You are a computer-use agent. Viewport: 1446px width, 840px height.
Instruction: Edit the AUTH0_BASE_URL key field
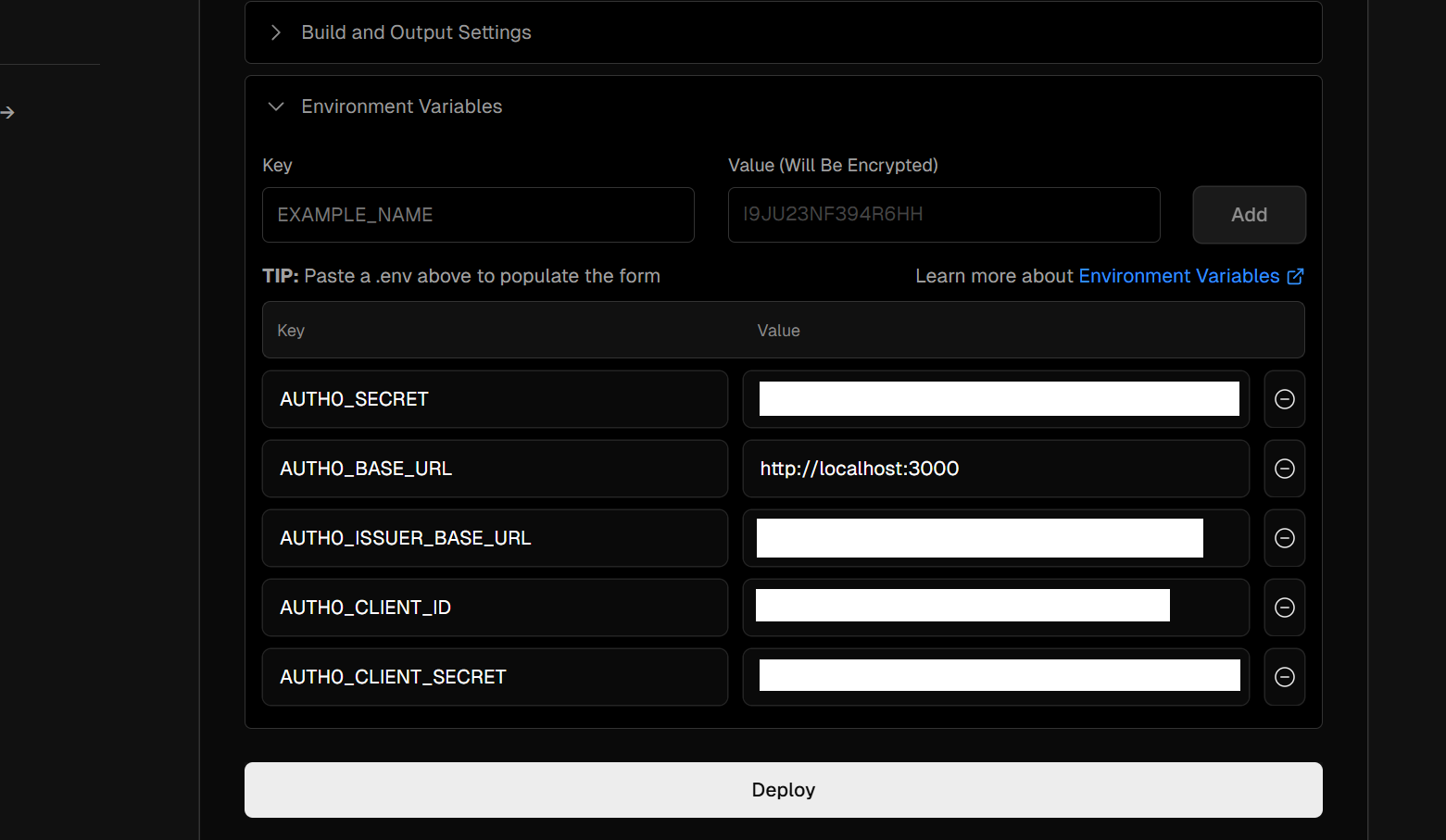(x=495, y=469)
